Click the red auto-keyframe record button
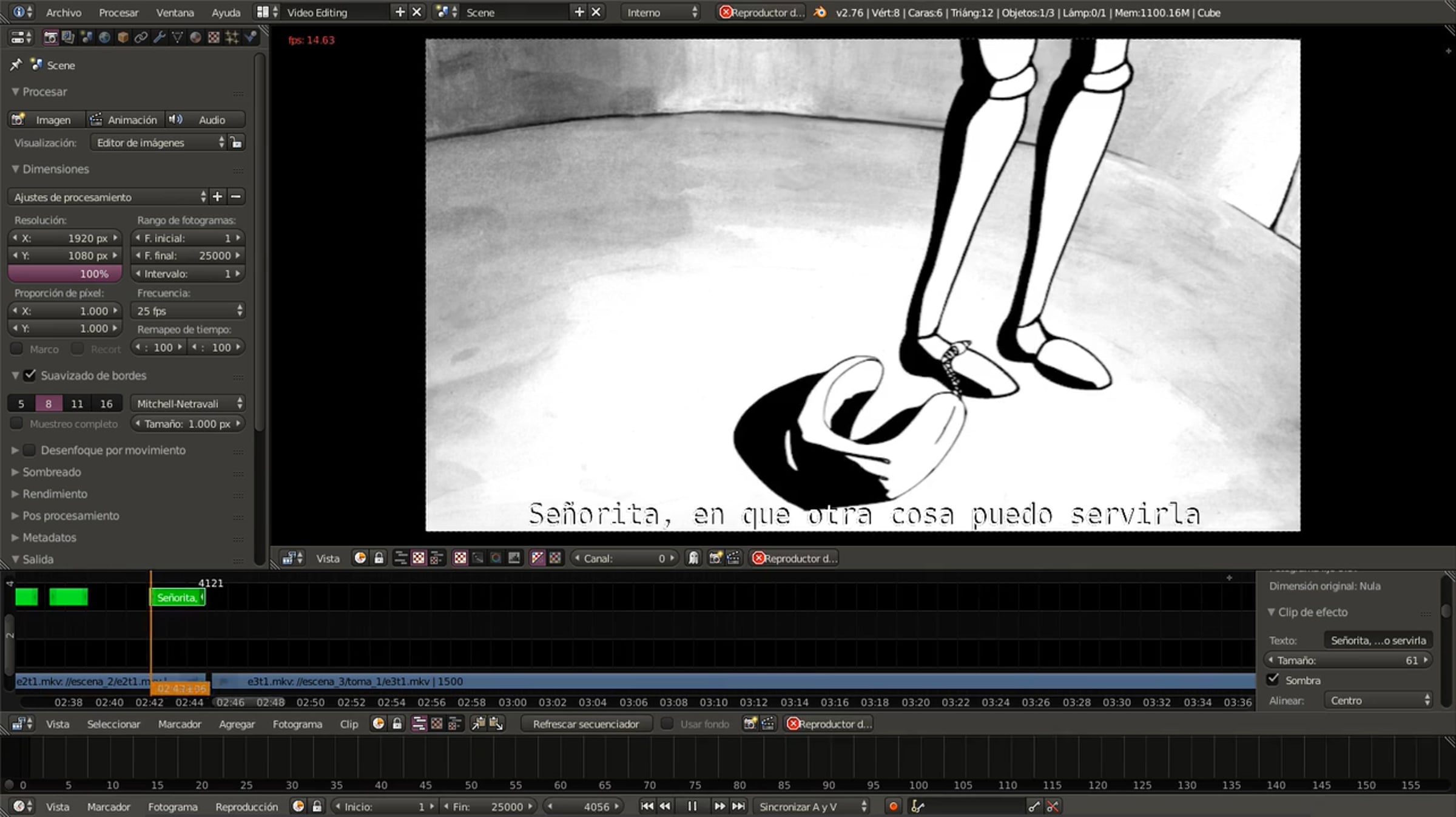This screenshot has width=1456, height=817. tap(893, 806)
